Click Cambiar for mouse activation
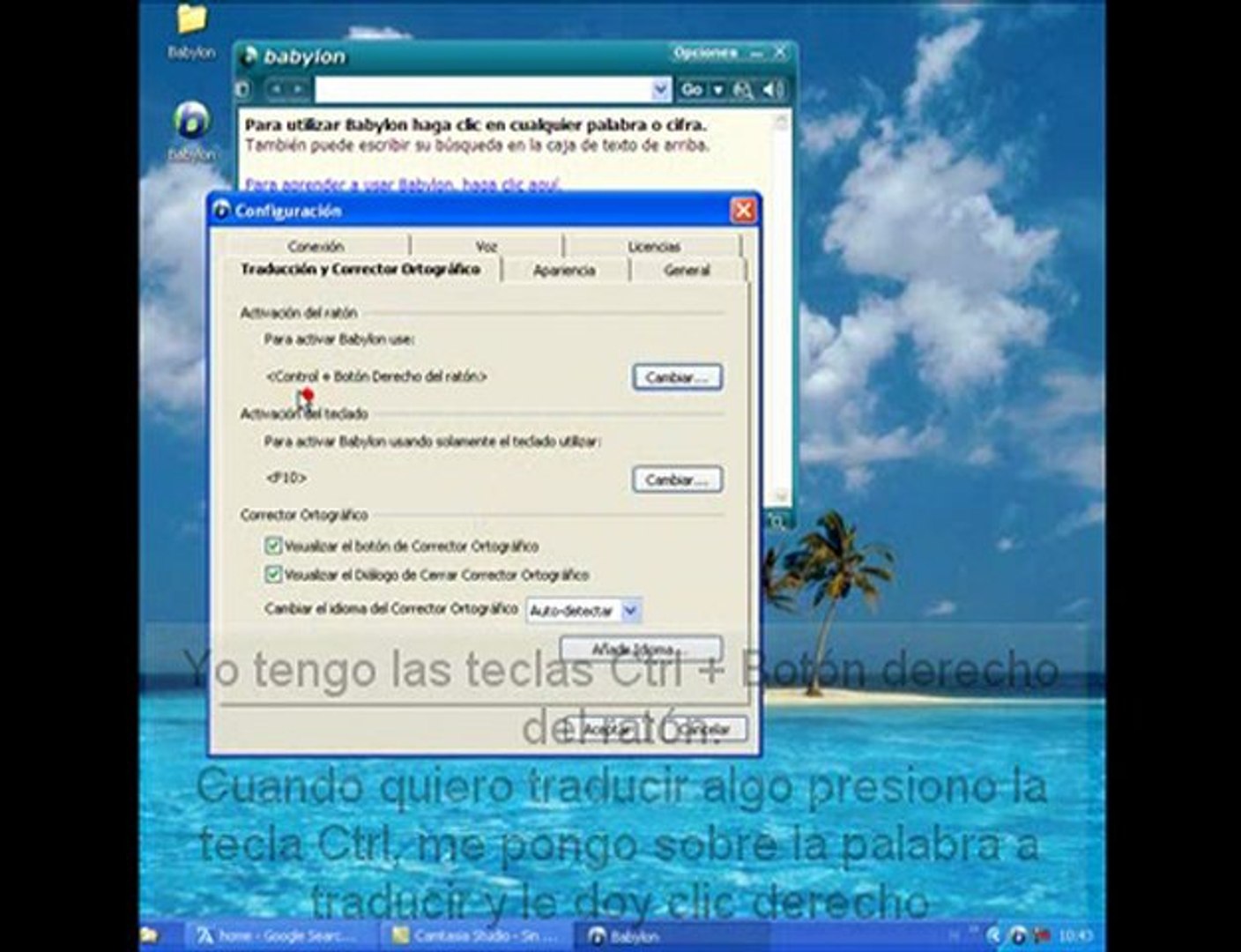 pos(677,377)
